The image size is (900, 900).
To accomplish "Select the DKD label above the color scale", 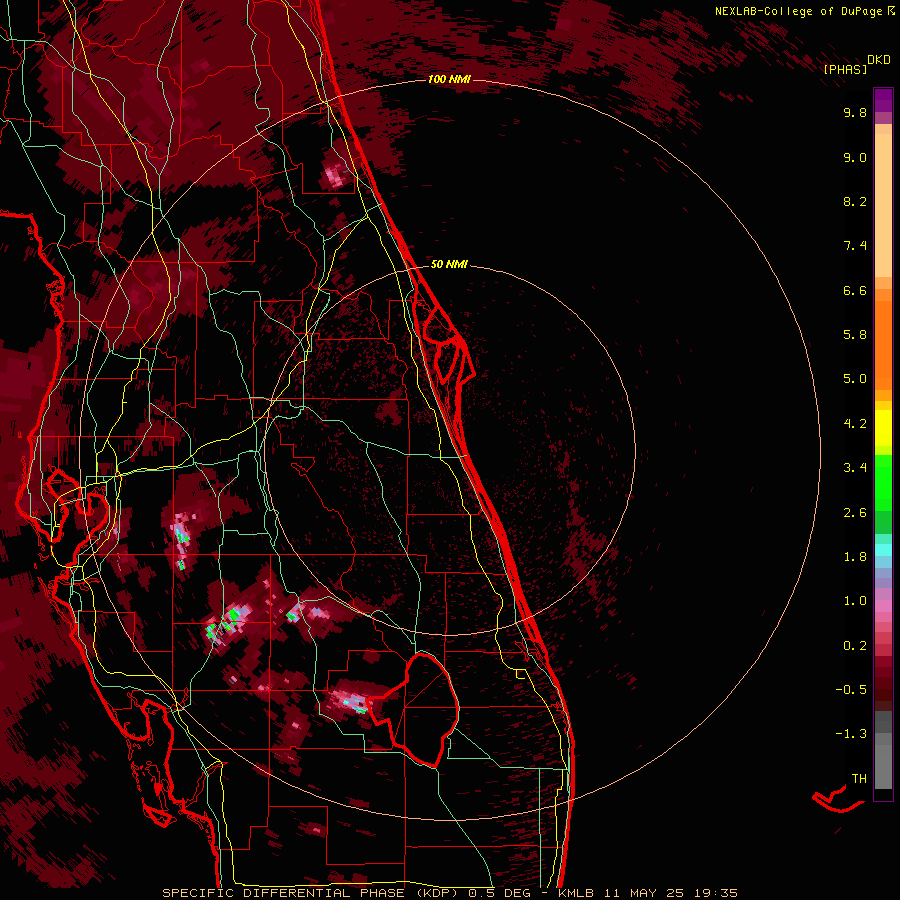I will click(879, 60).
